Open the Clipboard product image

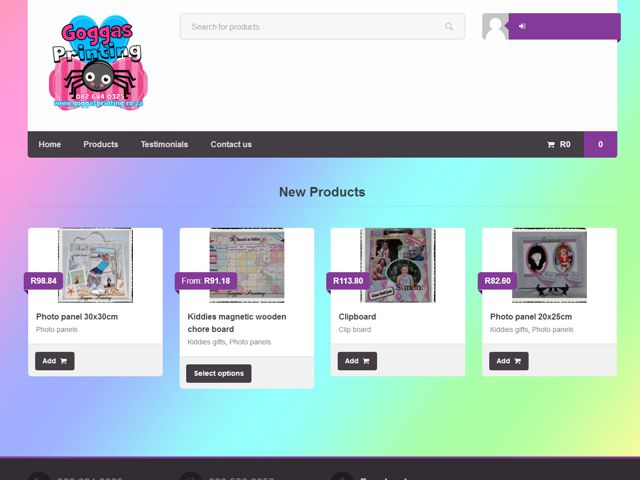tap(398, 265)
